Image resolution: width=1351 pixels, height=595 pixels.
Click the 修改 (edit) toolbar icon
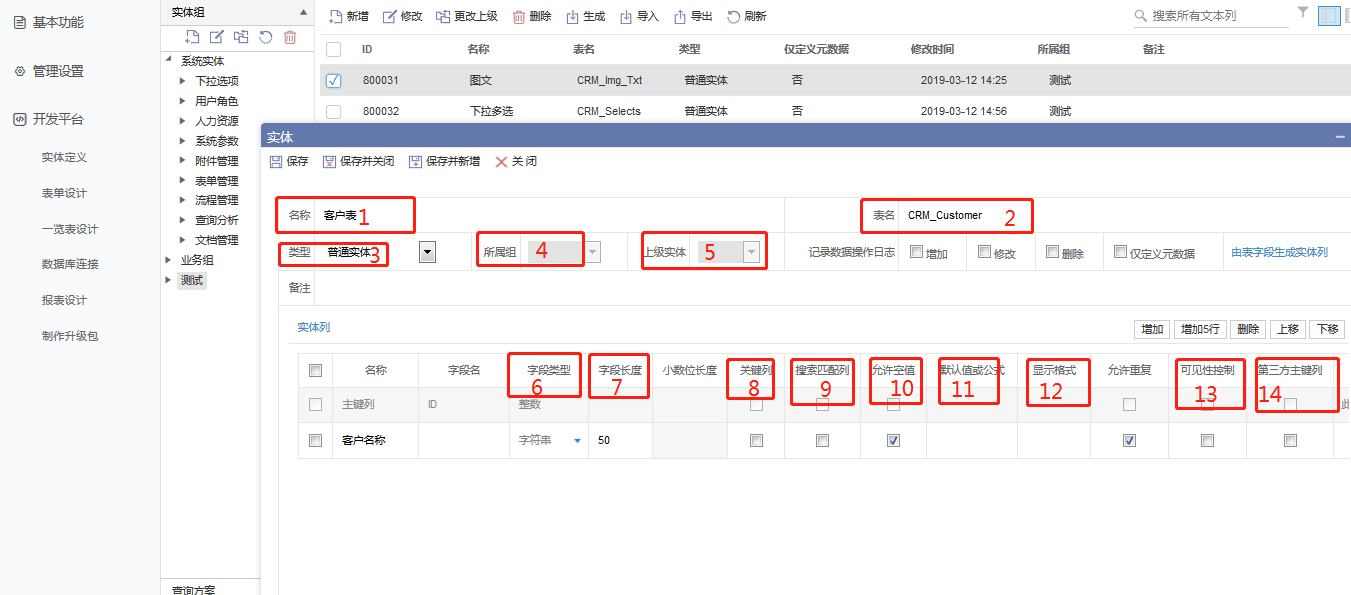pyautogui.click(x=390, y=16)
